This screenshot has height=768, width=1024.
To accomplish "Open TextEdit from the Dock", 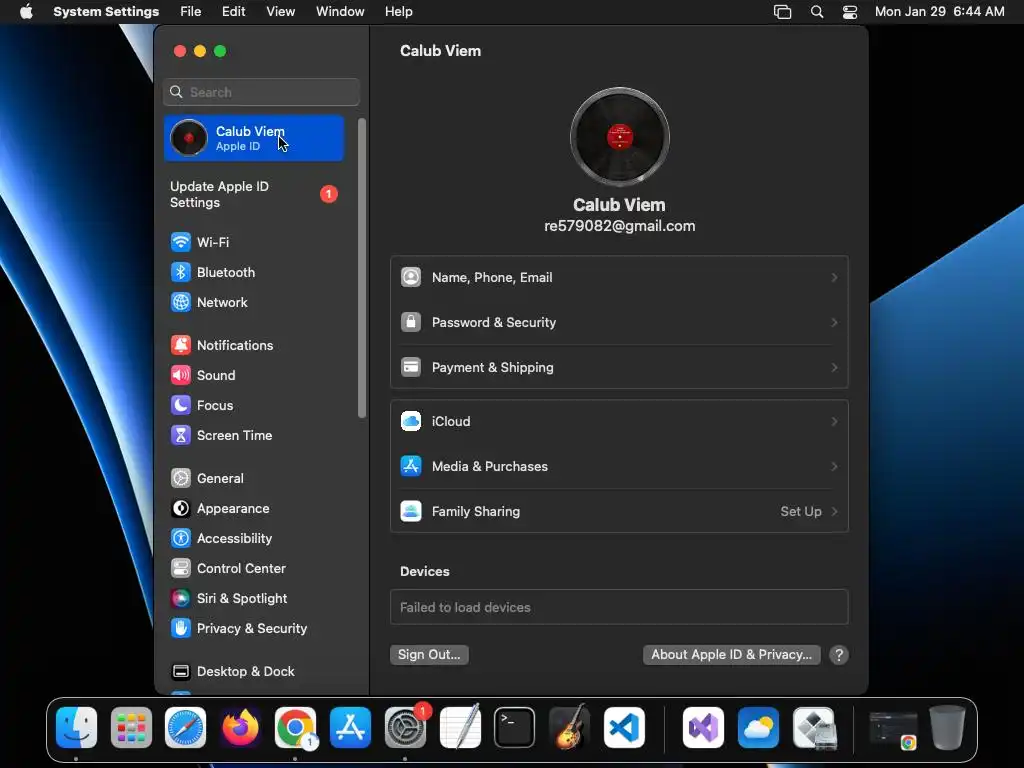I will [460, 728].
